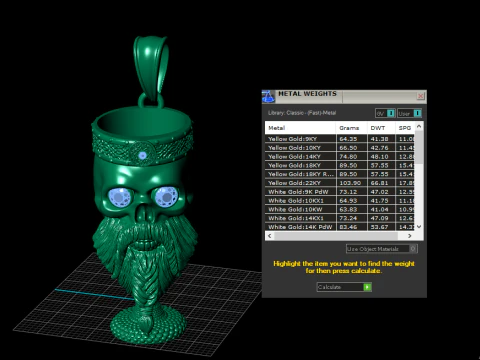The width and height of the screenshot is (480, 360).
Task: Click the horizontal scrollbar thumb
Action: pos(335,236)
